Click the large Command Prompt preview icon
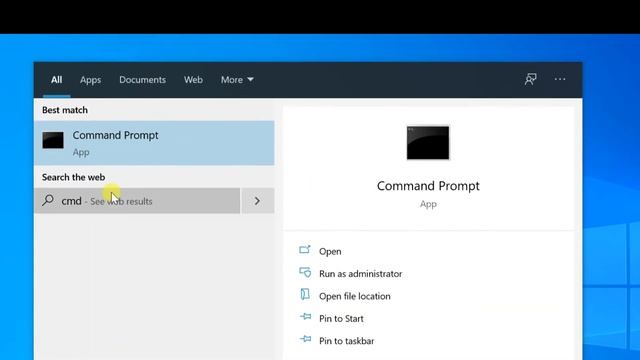This screenshot has width=640, height=360. [428, 142]
